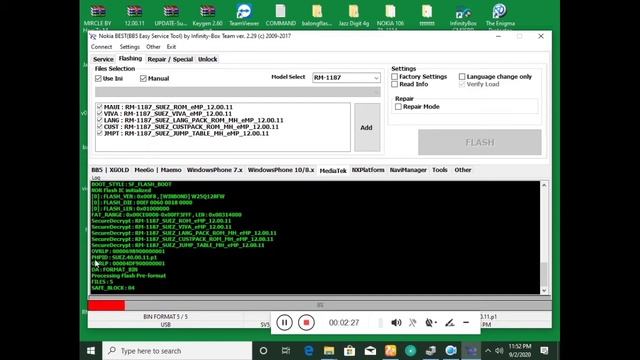Toggle the recorder microphone icon
This screenshot has width=640, height=360.
(x=413, y=322)
